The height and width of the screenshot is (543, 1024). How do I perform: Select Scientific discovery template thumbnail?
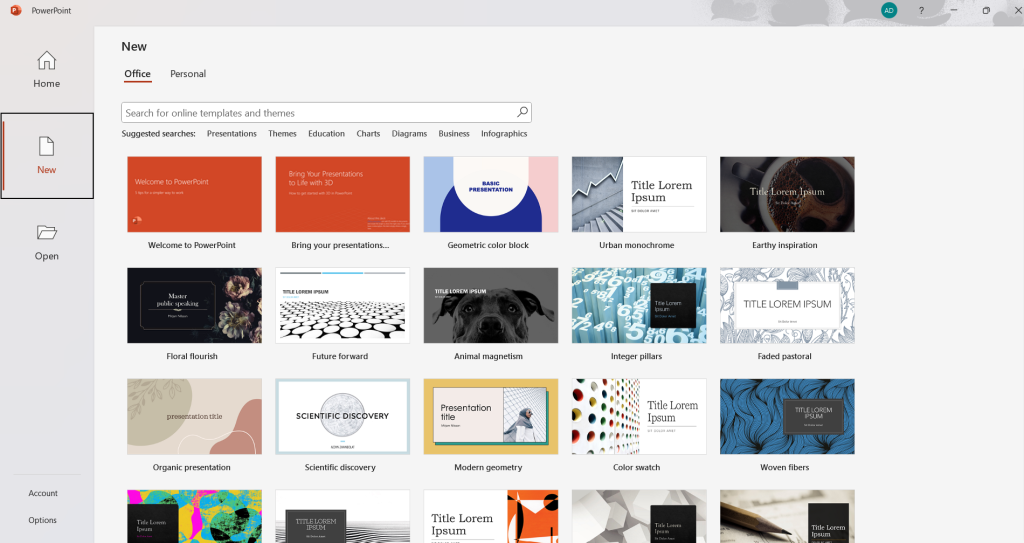[x=343, y=416]
